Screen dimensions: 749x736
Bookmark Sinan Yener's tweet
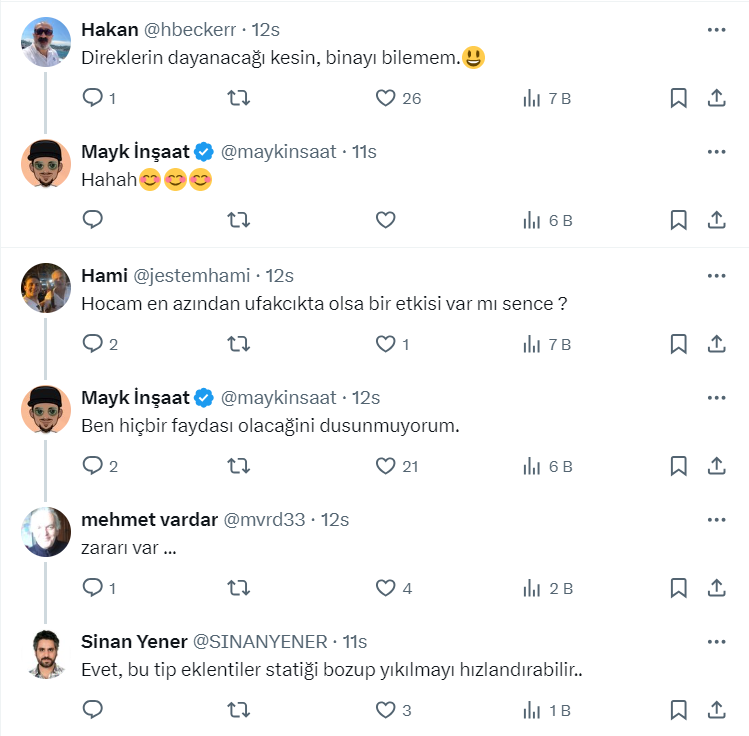pos(678,710)
